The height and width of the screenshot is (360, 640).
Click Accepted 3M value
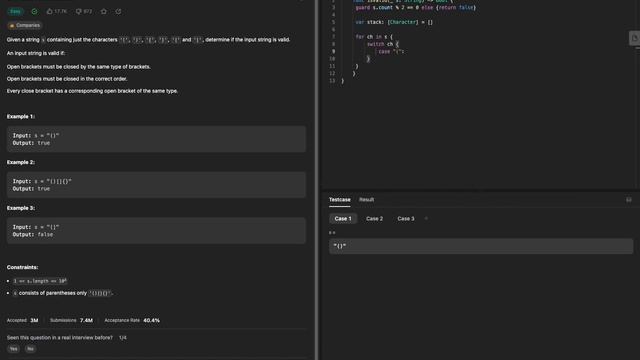[34, 320]
